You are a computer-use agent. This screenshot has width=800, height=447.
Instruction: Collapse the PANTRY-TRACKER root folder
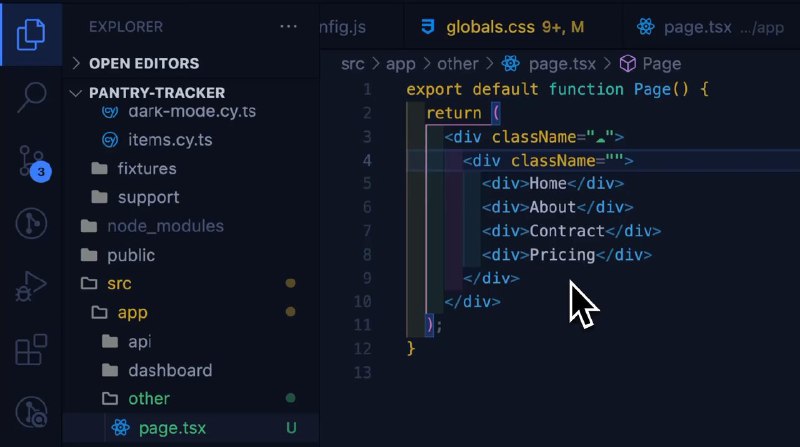click(x=156, y=93)
